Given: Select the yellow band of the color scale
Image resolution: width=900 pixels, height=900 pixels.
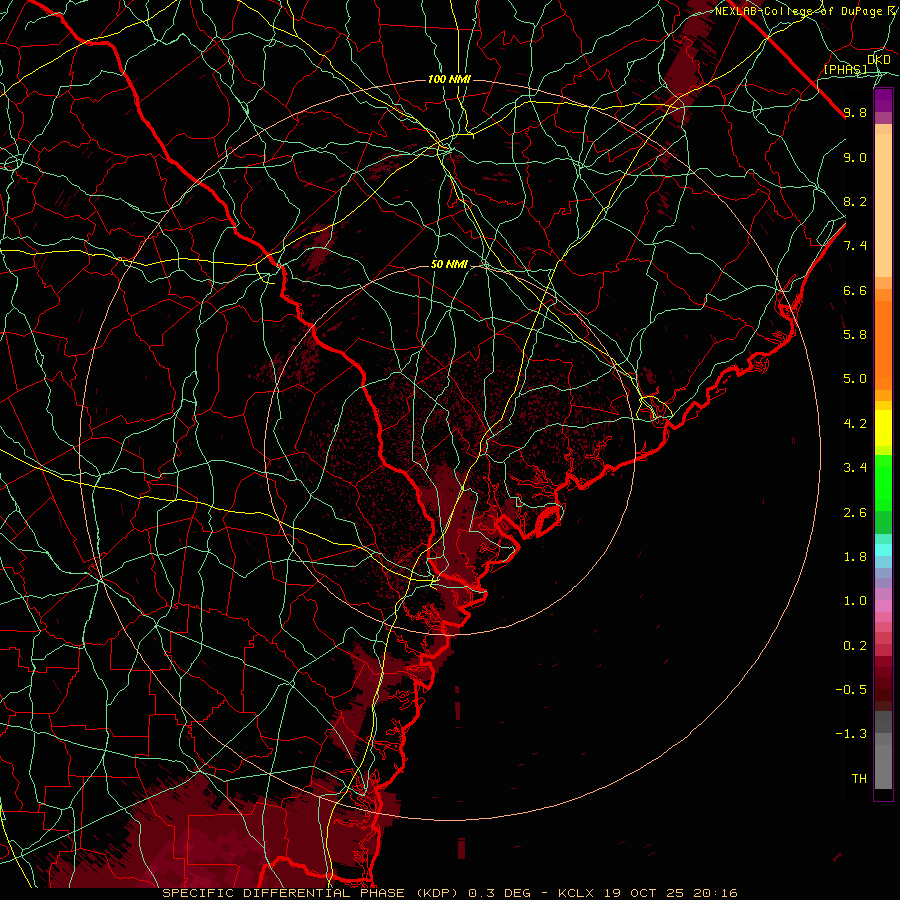Looking at the screenshot, I should coord(883,428).
